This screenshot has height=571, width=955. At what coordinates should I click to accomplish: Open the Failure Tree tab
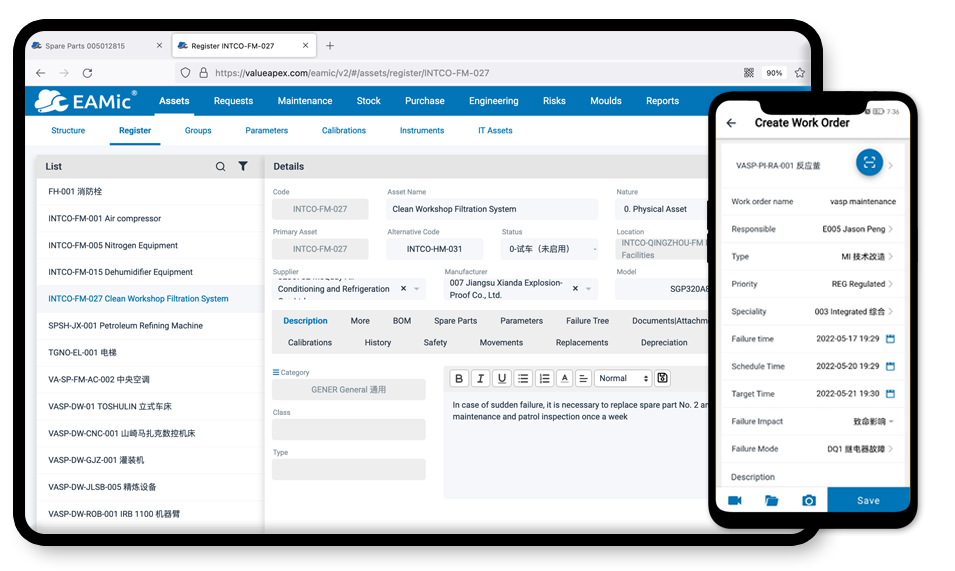(588, 321)
